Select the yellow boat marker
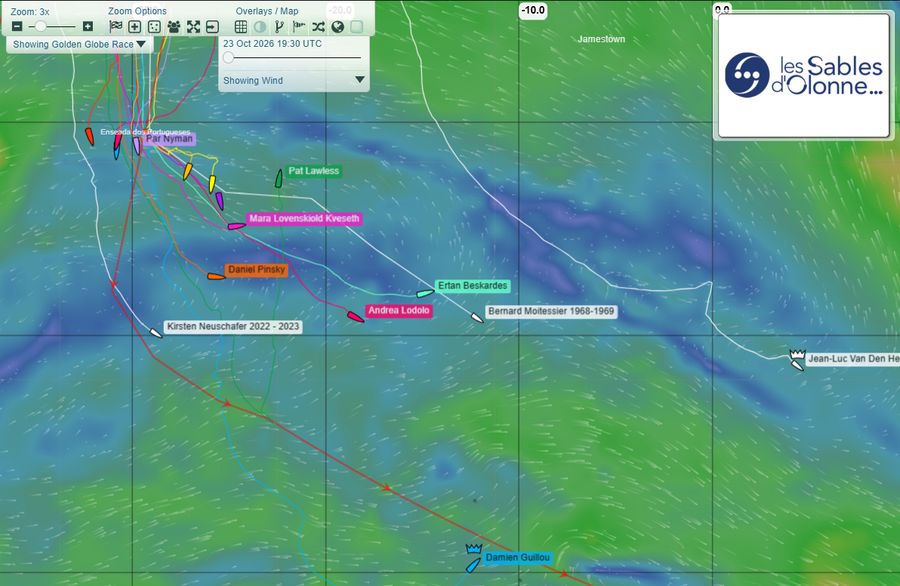 pos(212,184)
